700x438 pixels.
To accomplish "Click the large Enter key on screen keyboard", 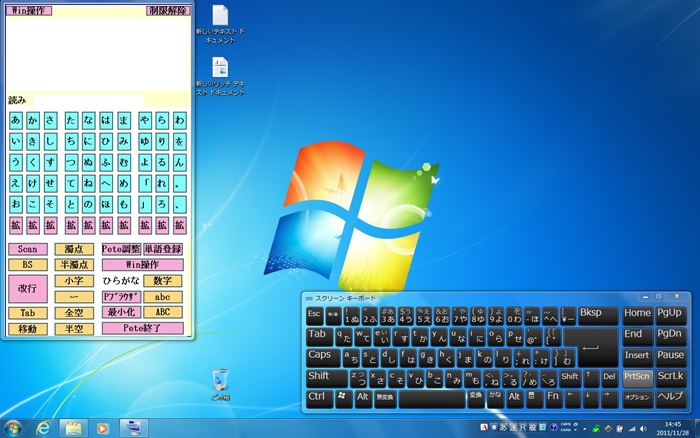I will click(591, 347).
